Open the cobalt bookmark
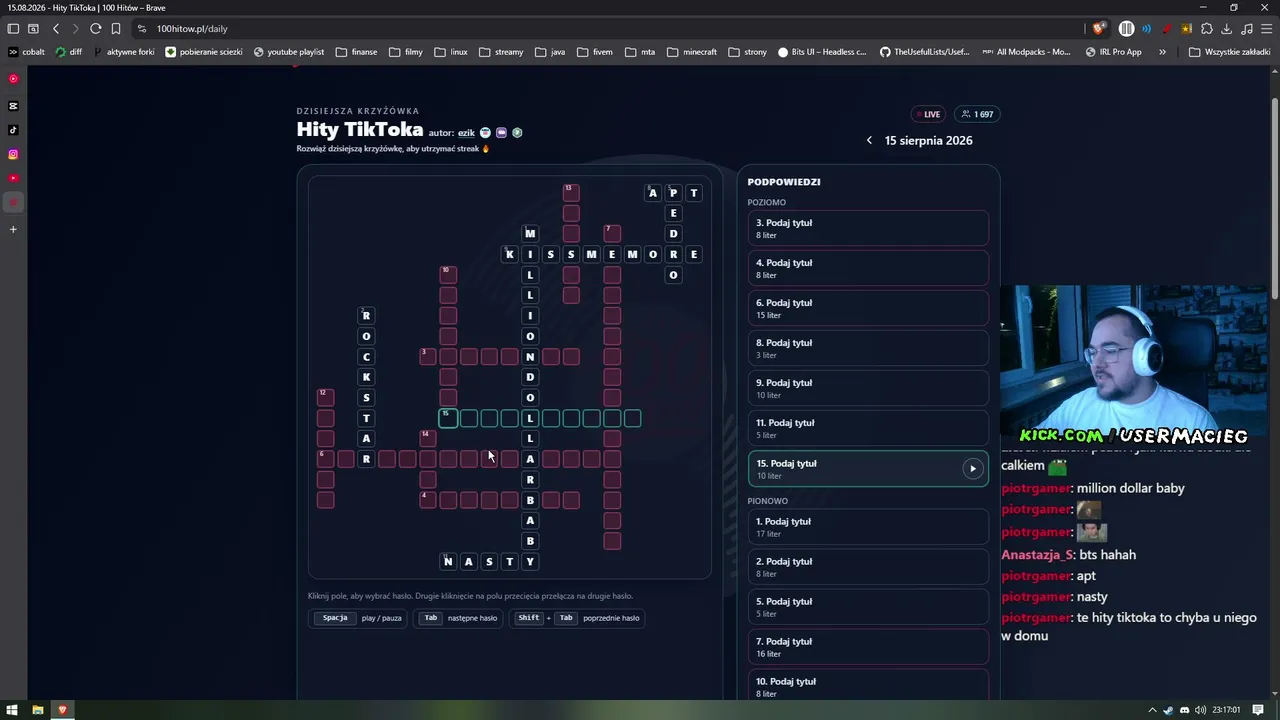The width and height of the screenshot is (1280, 720). click(x=27, y=52)
